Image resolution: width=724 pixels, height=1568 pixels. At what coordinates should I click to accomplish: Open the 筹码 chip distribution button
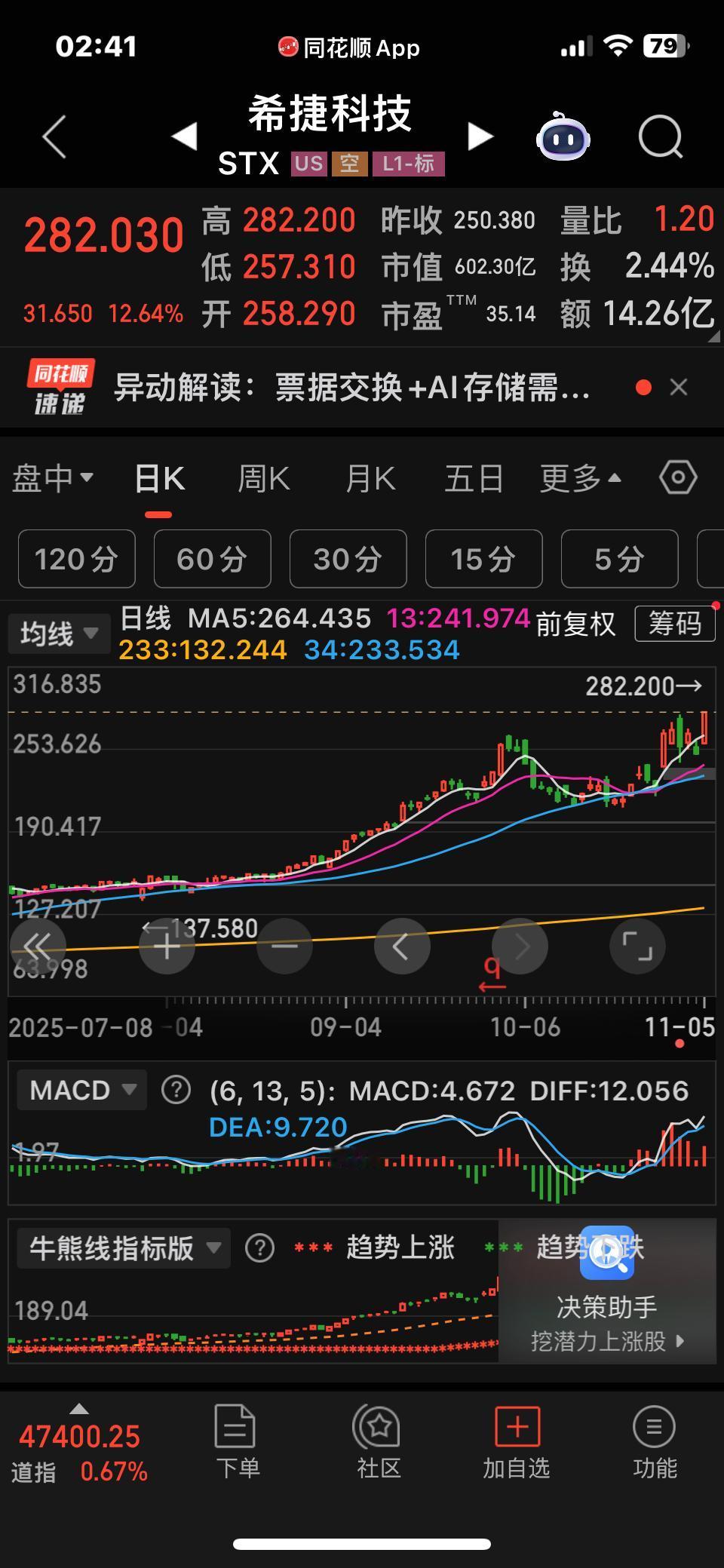[675, 624]
